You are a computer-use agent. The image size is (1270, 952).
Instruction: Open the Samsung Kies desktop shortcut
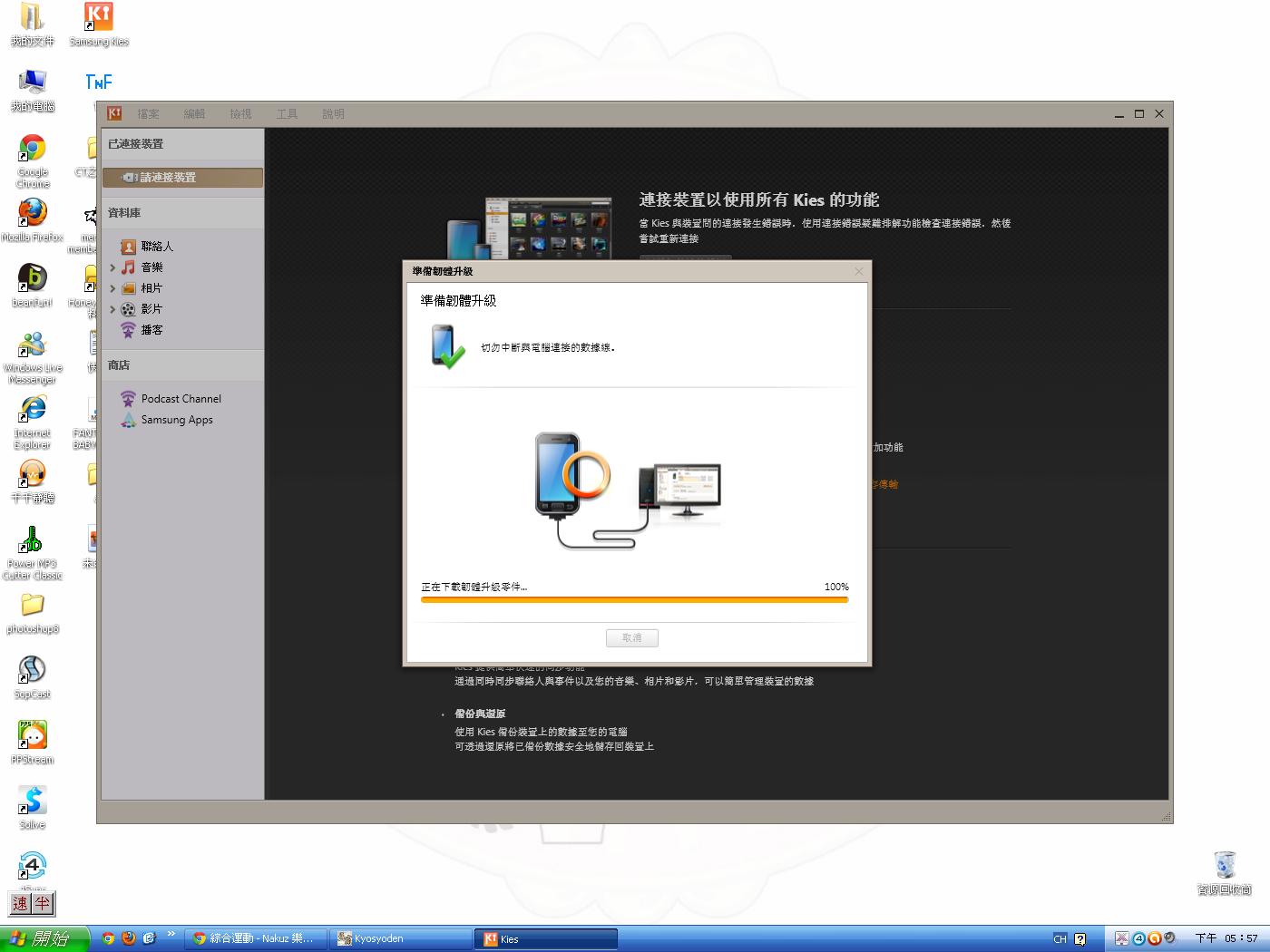(99, 24)
